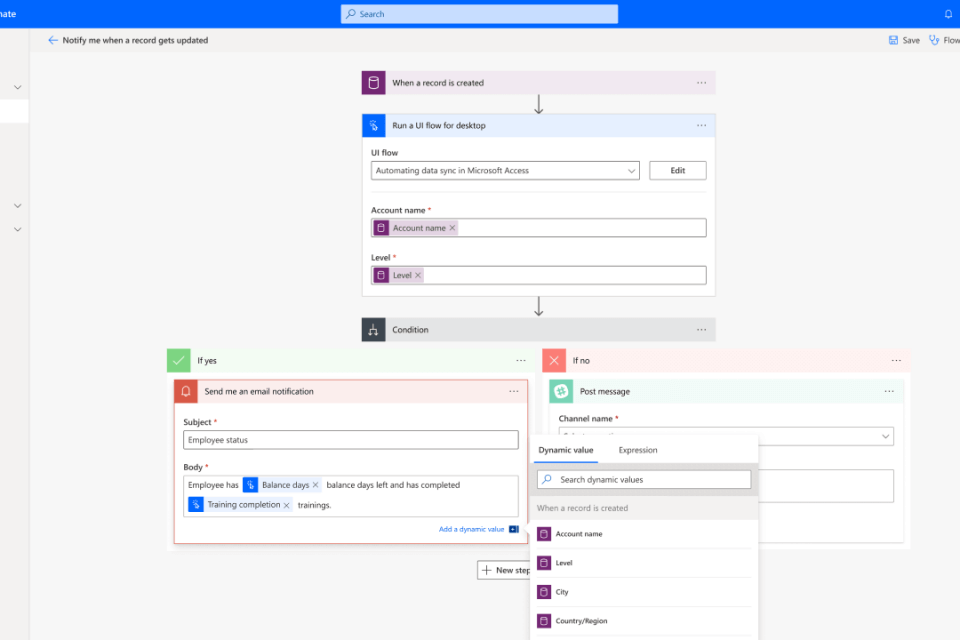Click the red X If no icon
Image resolution: width=960 pixels, height=640 pixels.
point(554,360)
